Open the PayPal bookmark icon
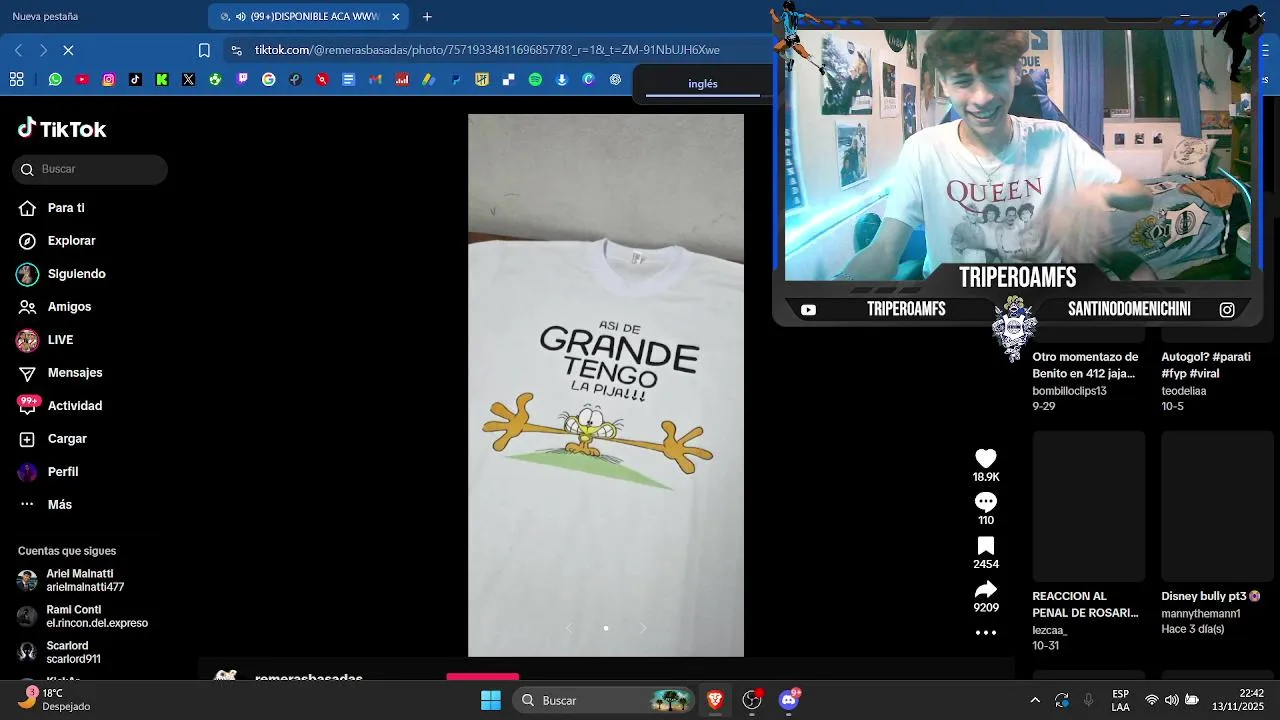Screen dimensions: 1280x720 455,79
